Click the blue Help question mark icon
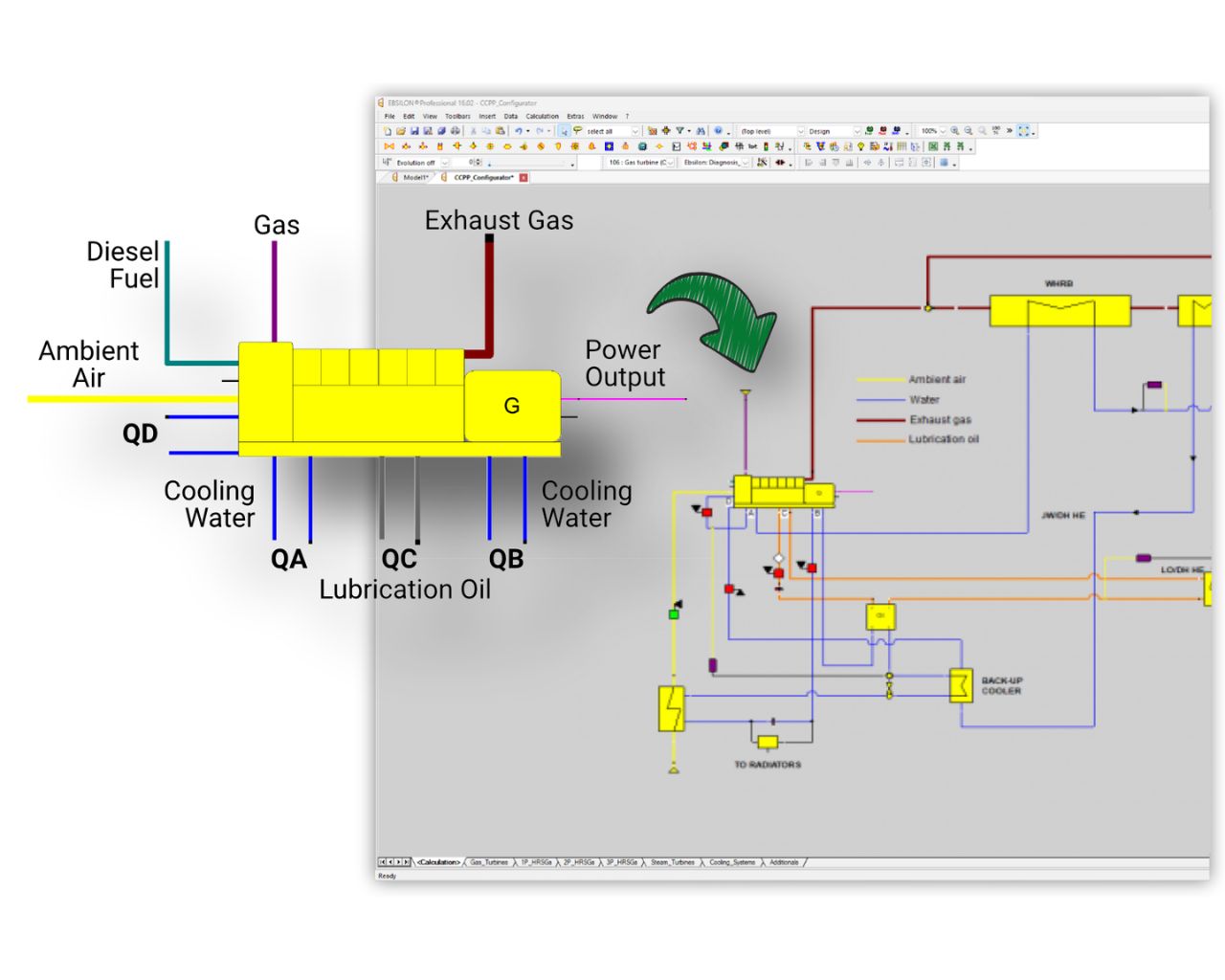The height and width of the screenshot is (980, 1225). click(x=718, y=131)
